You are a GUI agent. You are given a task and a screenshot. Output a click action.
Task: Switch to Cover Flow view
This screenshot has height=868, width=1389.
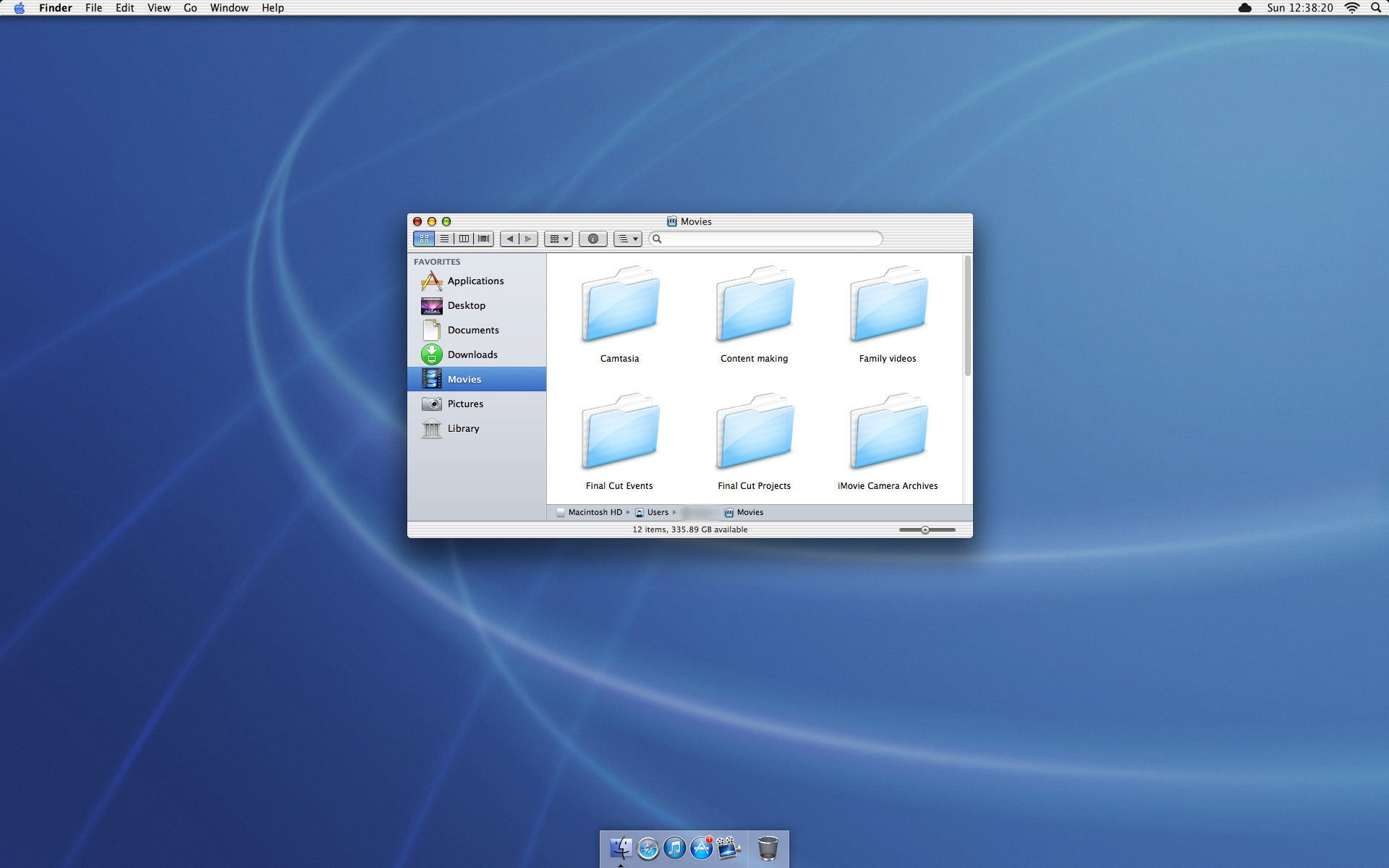484,239
